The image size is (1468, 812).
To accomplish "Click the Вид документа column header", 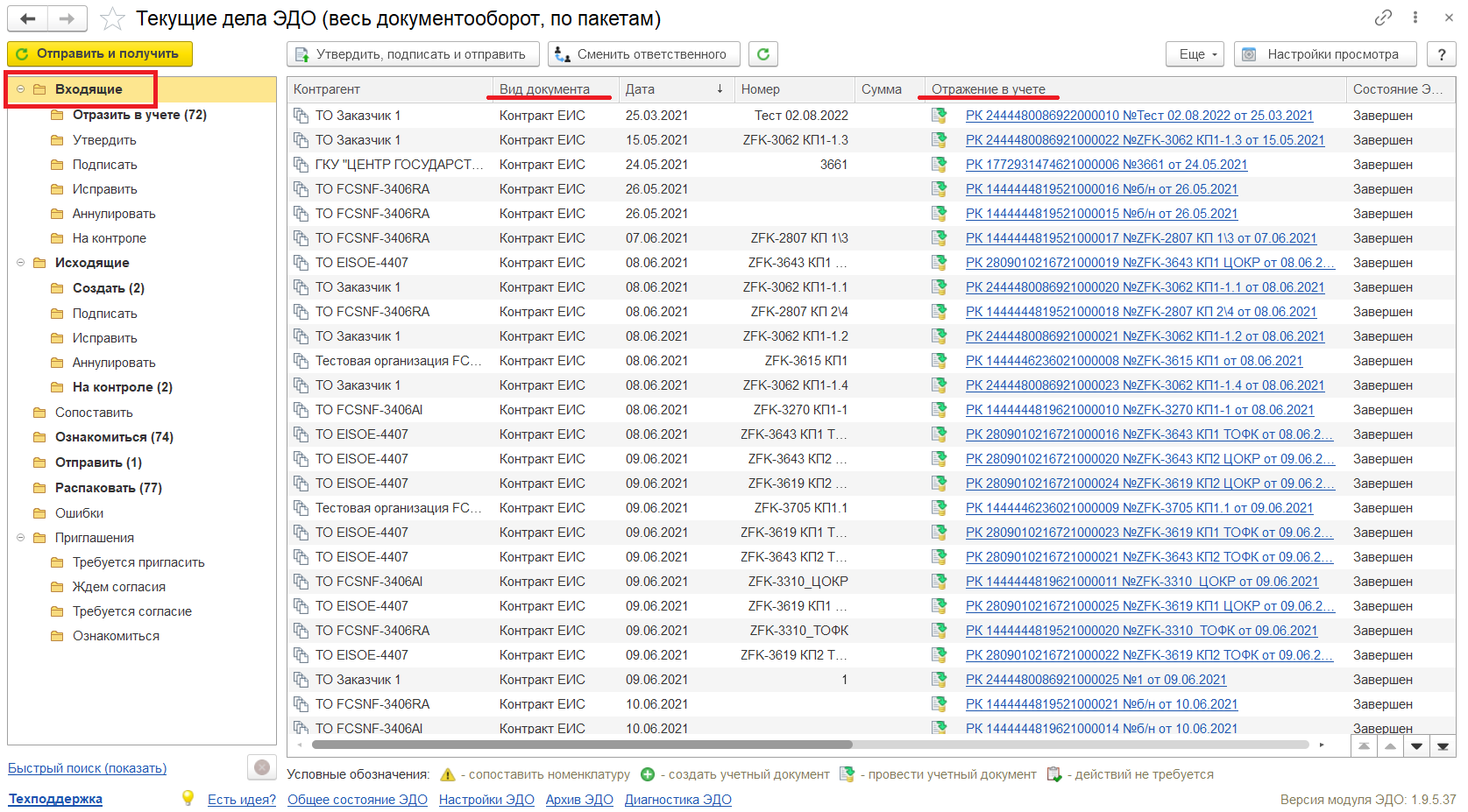I will [556, 89].
